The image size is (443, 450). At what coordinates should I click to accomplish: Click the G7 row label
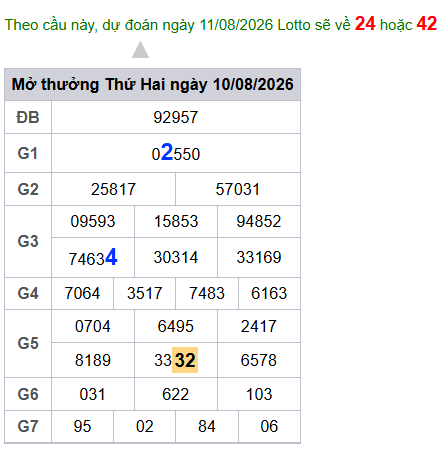click(x=28, y=426)
